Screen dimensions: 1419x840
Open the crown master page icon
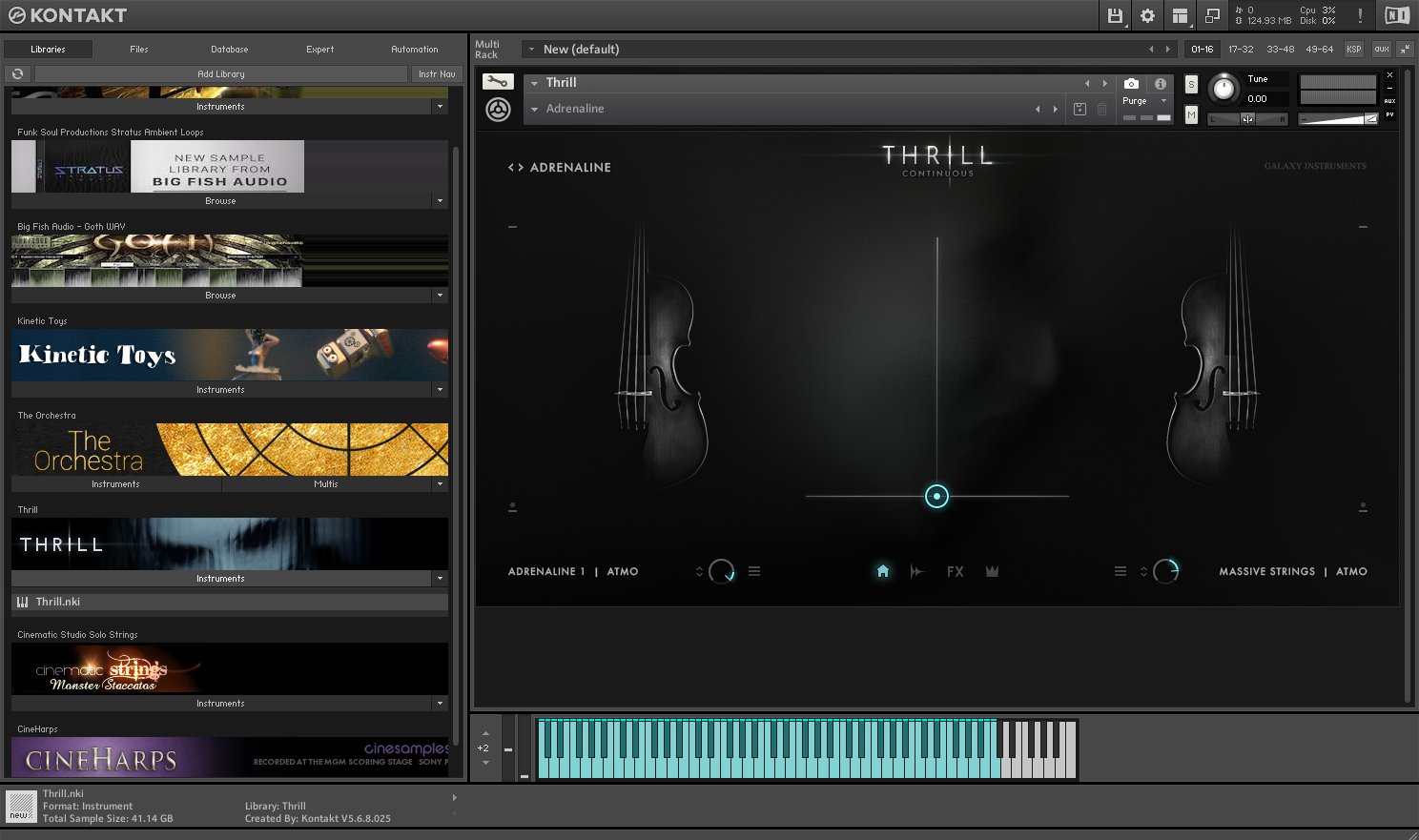coord(992,571)
